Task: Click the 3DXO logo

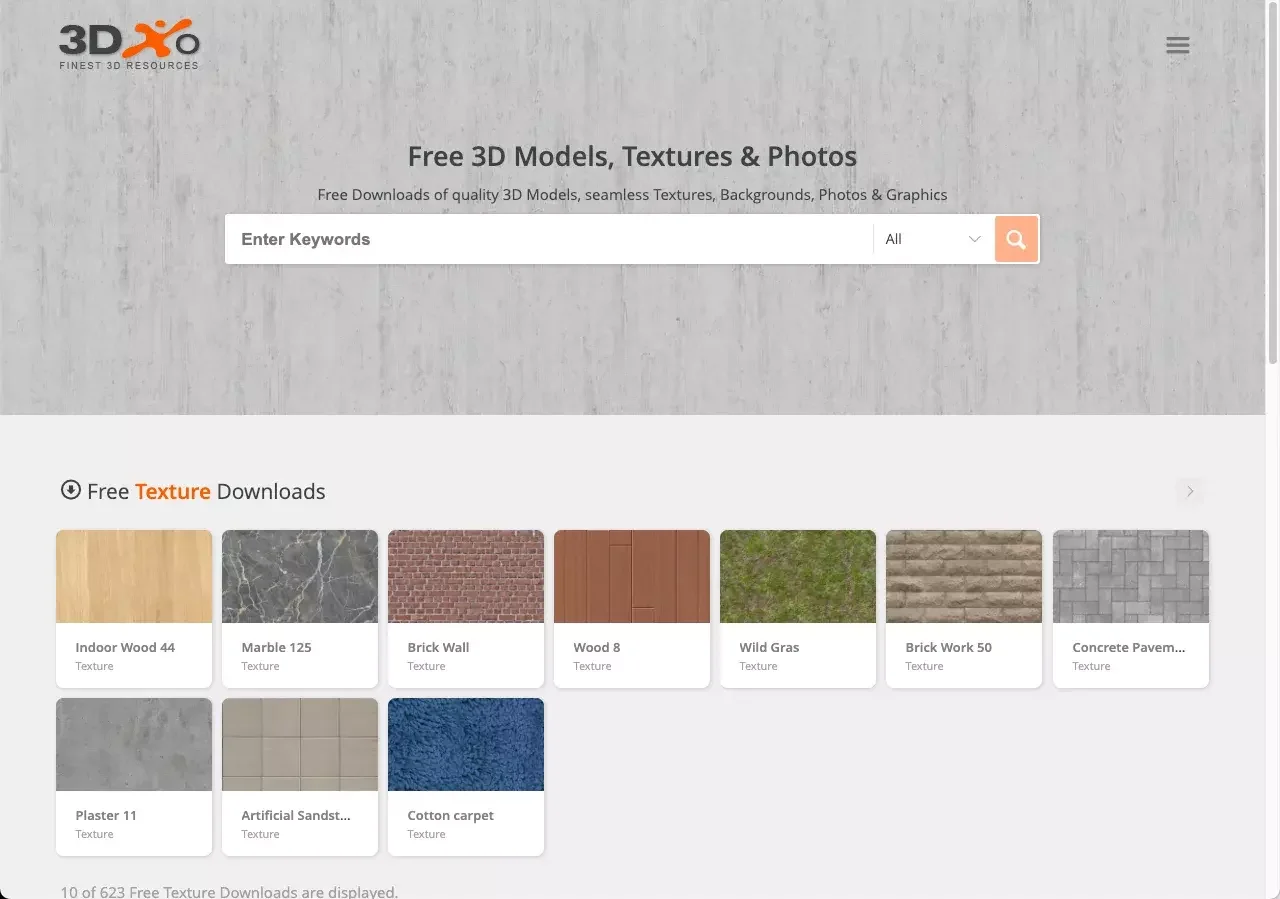Action: point(129,46)
